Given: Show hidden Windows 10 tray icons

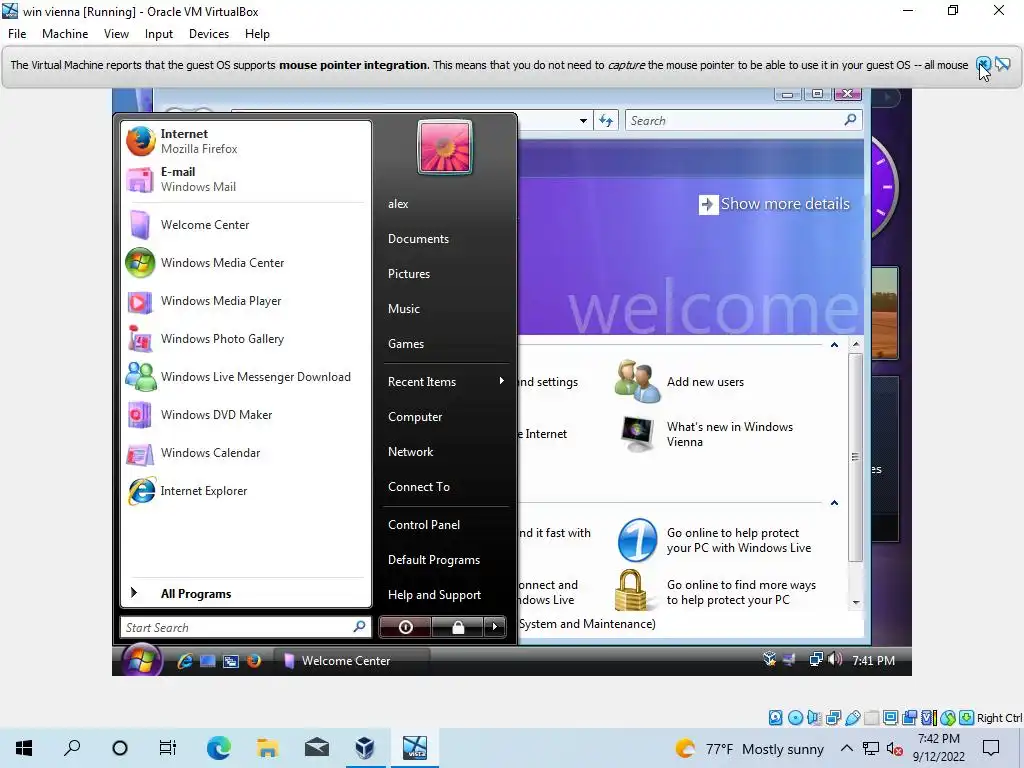Looking at the screenshot, I should click(846, 748).
